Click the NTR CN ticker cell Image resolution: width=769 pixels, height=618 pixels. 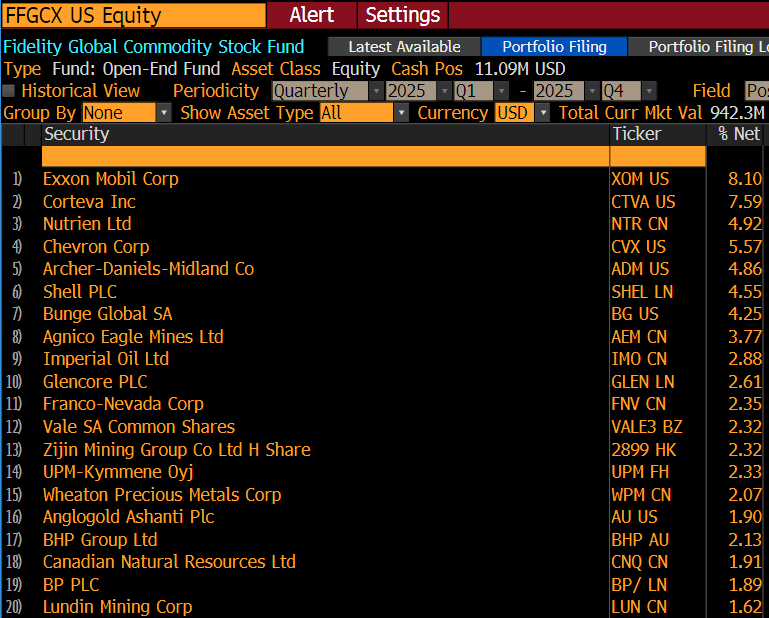coord(640,224)
